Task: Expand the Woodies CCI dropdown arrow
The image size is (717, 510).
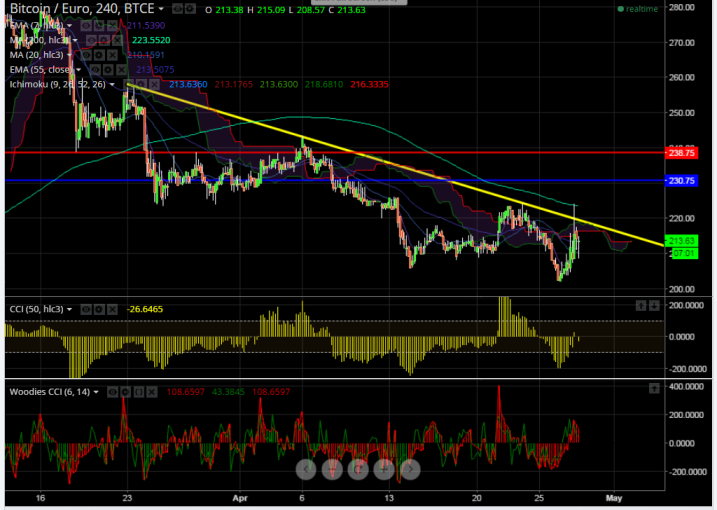Action: click(96, 392)
